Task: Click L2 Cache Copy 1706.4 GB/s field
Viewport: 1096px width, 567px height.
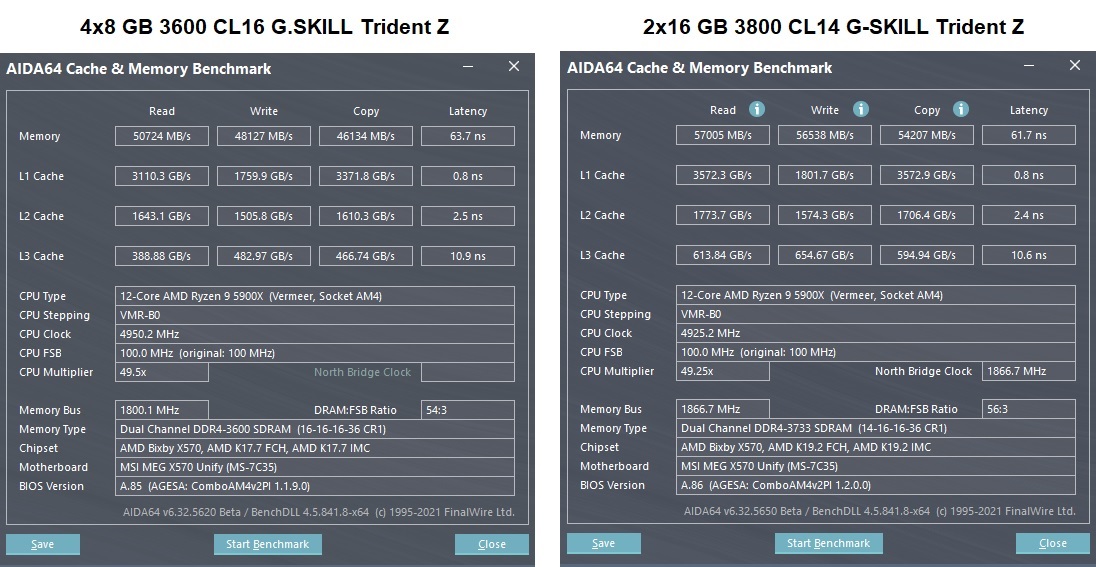Action: pos(927,215)
